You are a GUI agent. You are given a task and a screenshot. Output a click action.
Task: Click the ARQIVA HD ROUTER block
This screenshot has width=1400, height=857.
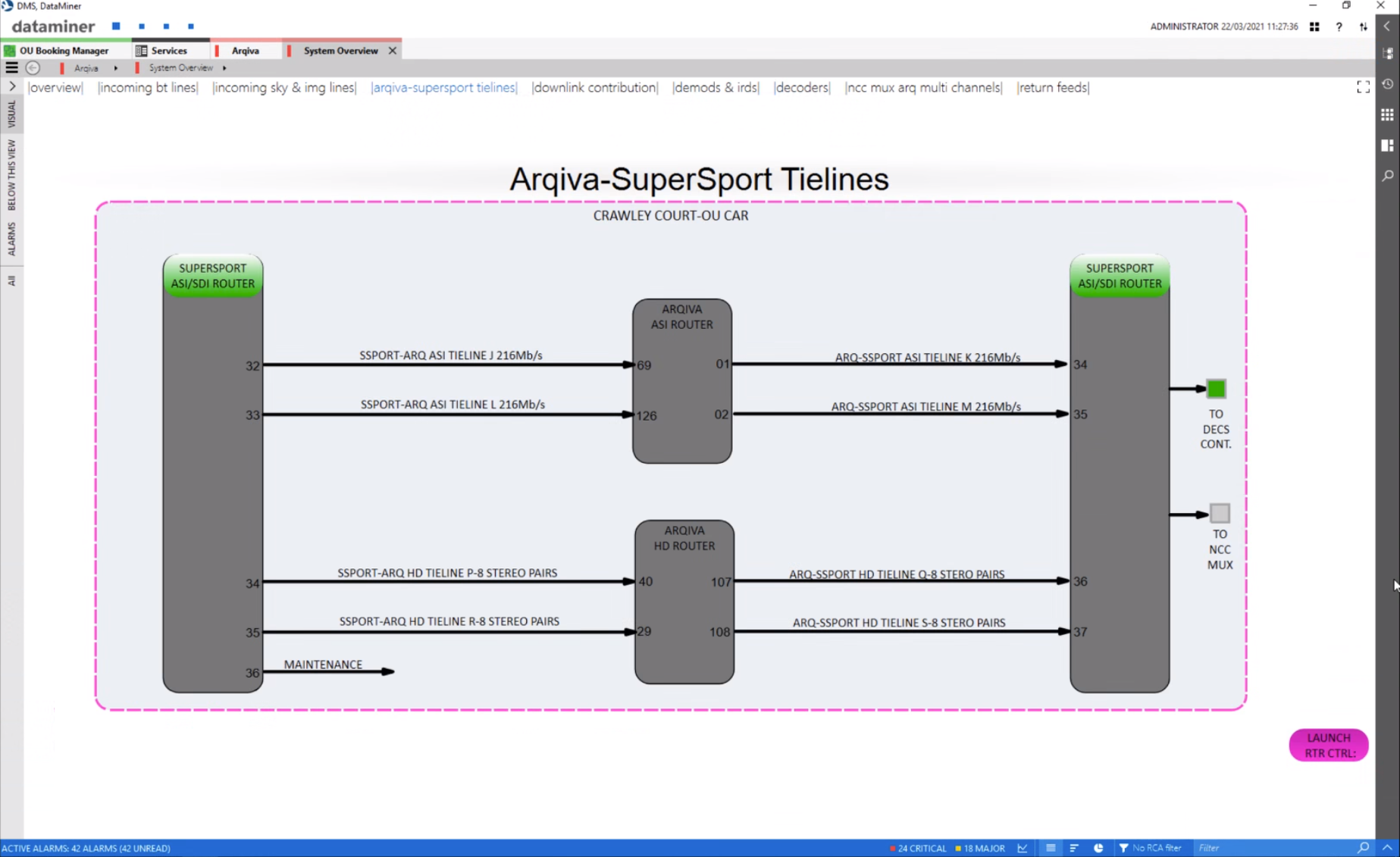[684, 602]
